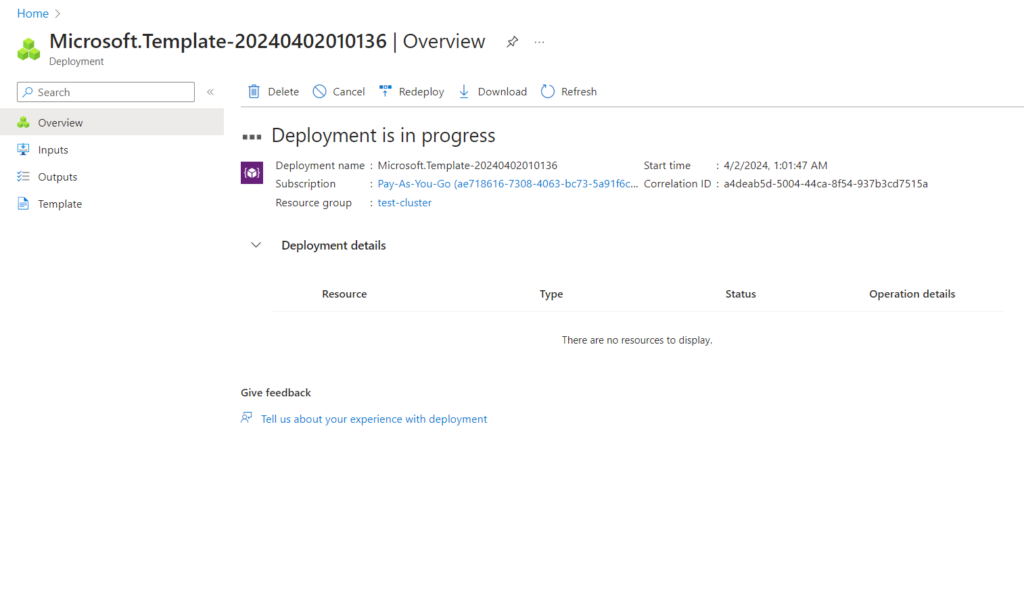Viewport: 1024px width, 604px height.
Task: Tell us about your experience link
Action: 374,419
